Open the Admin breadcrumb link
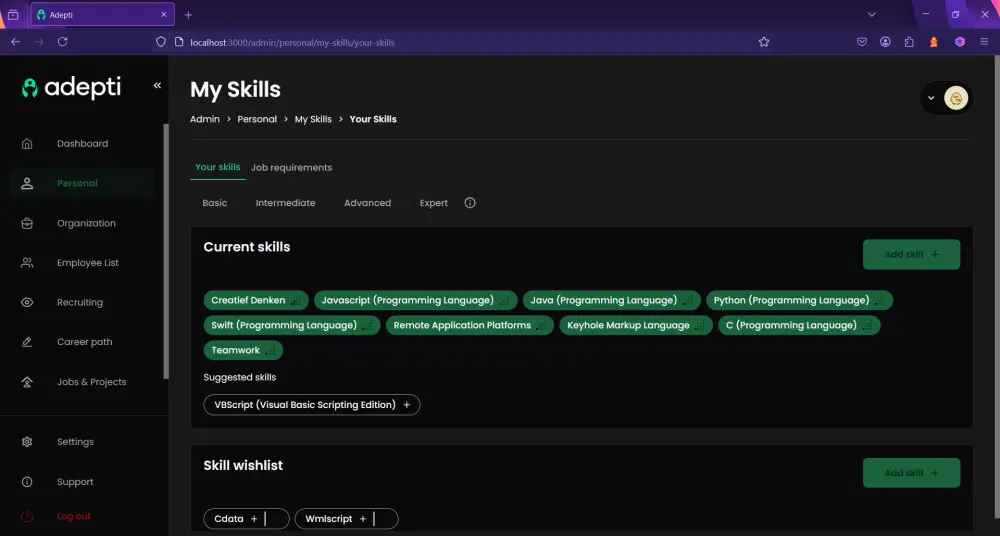Viewport: 1000px width, 536px height. pos(205,119)
